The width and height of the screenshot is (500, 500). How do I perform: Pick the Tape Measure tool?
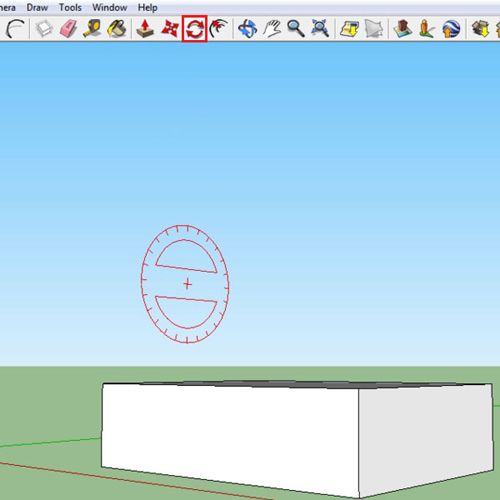92,29
